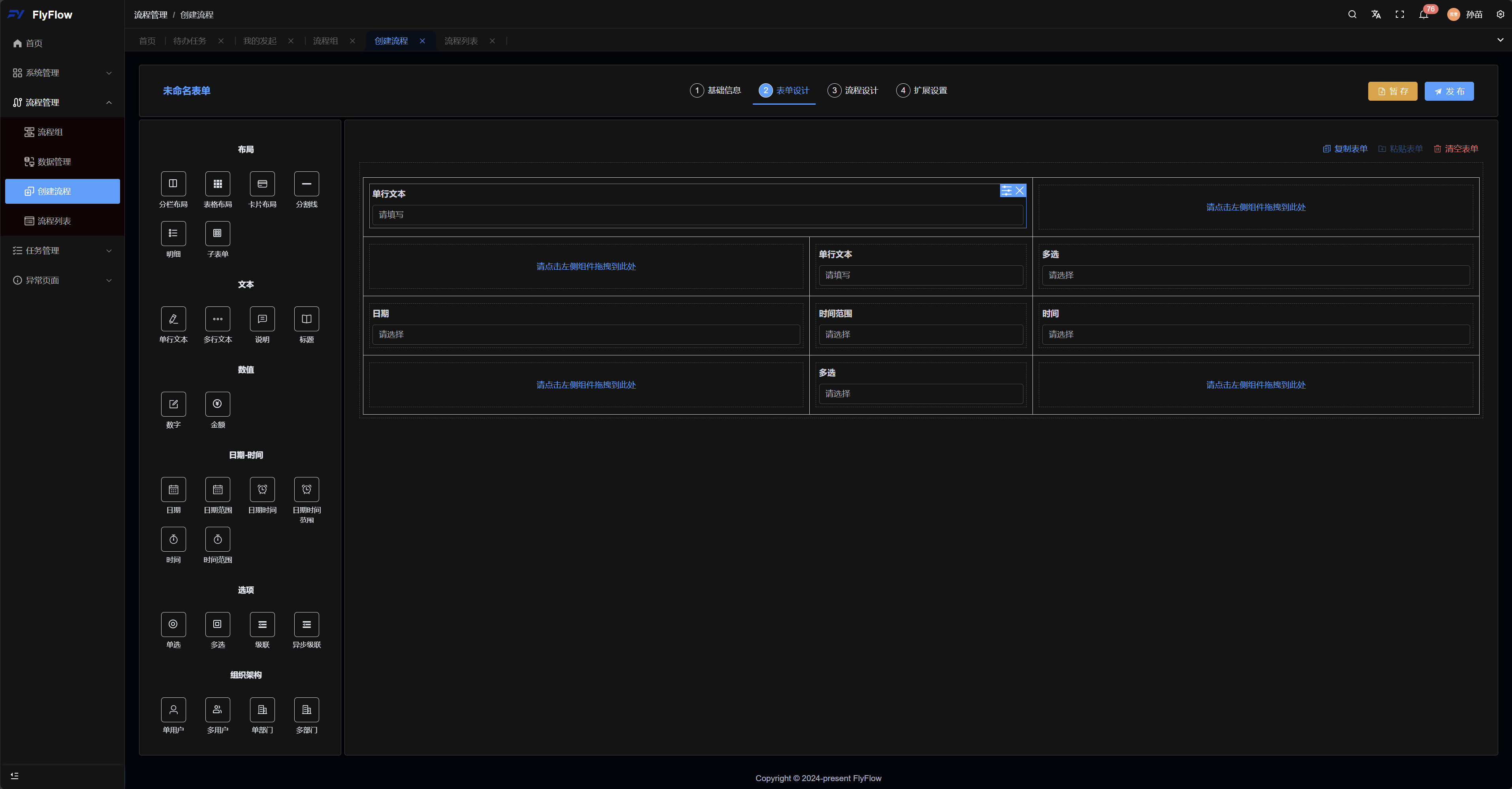
Task: Add the 时间 time component from palette
Action: pyautogui.click(x=173, y=539)
